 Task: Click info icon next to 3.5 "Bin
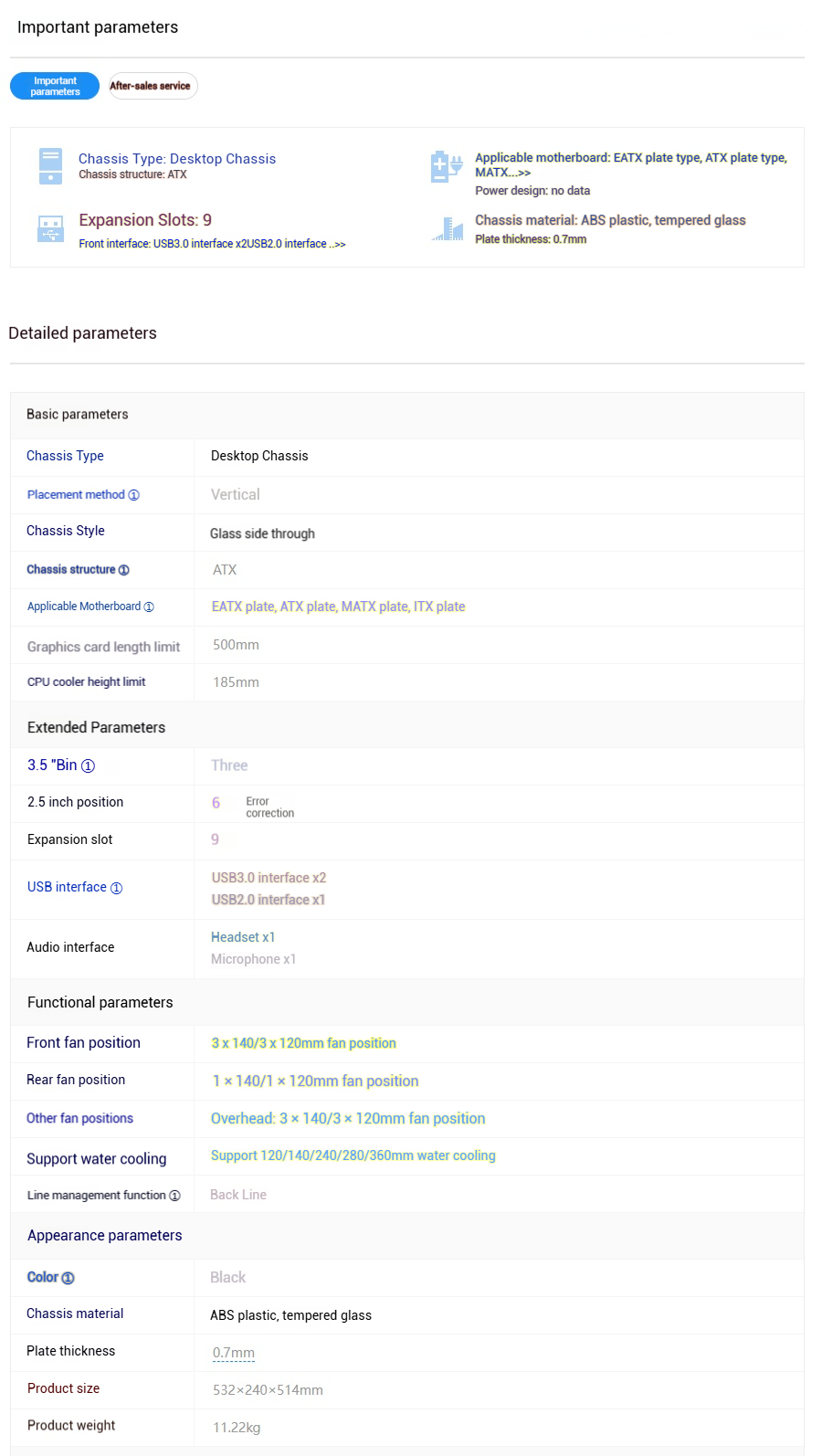click(88, 766)
